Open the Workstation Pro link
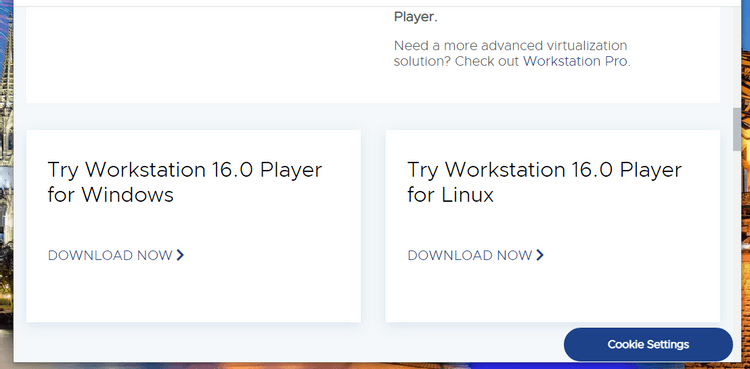 [x=575, y=61]
